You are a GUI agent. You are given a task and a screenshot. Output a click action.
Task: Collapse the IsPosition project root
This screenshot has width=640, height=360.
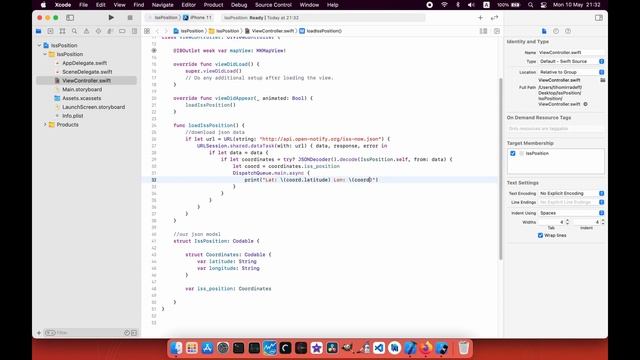click(40, 45)
